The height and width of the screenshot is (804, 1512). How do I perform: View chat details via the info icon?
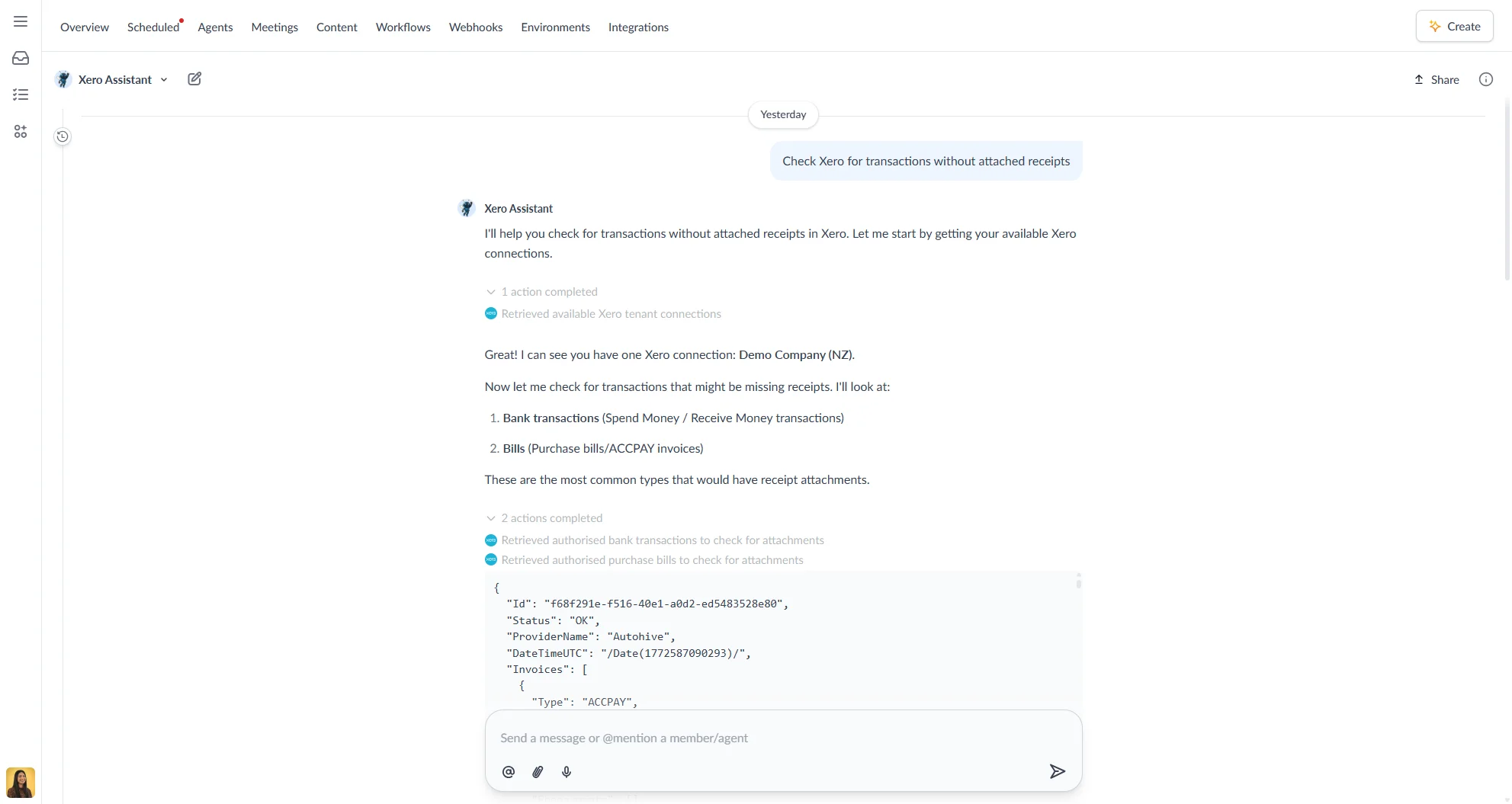click(x=1485, y=78)
